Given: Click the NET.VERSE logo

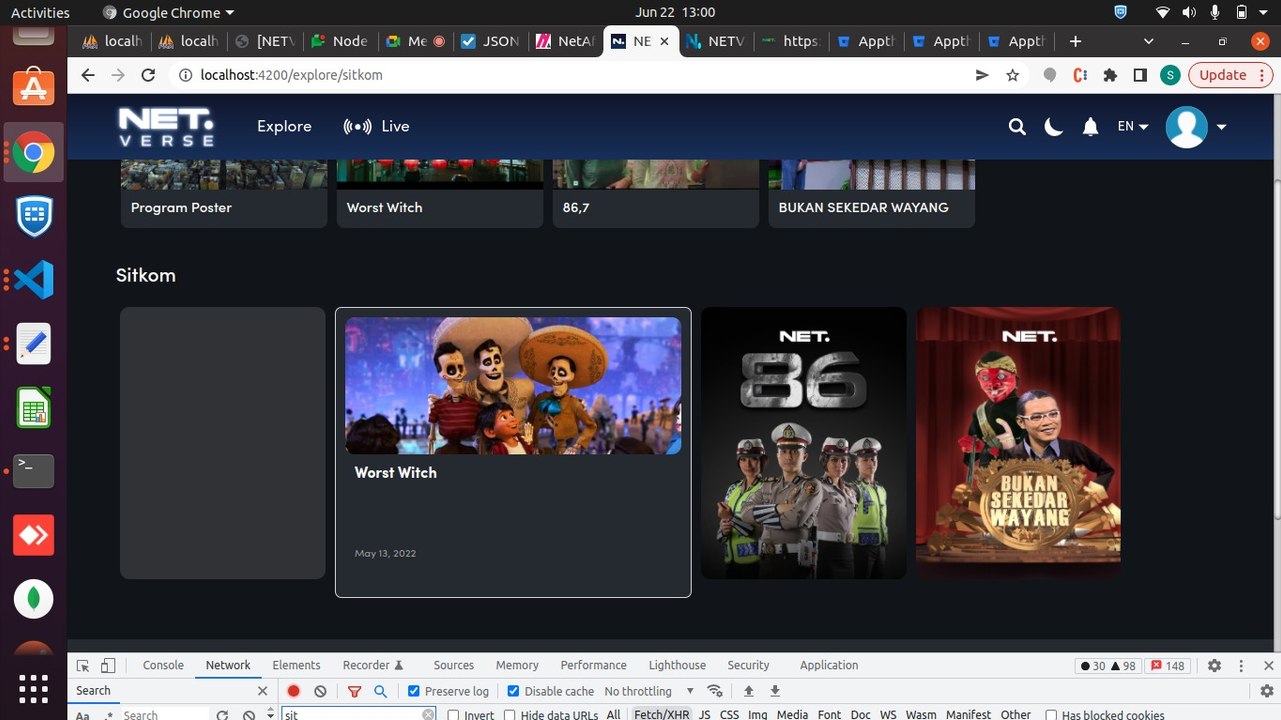Looking at the screenshot, I should (x=166, y=127).
